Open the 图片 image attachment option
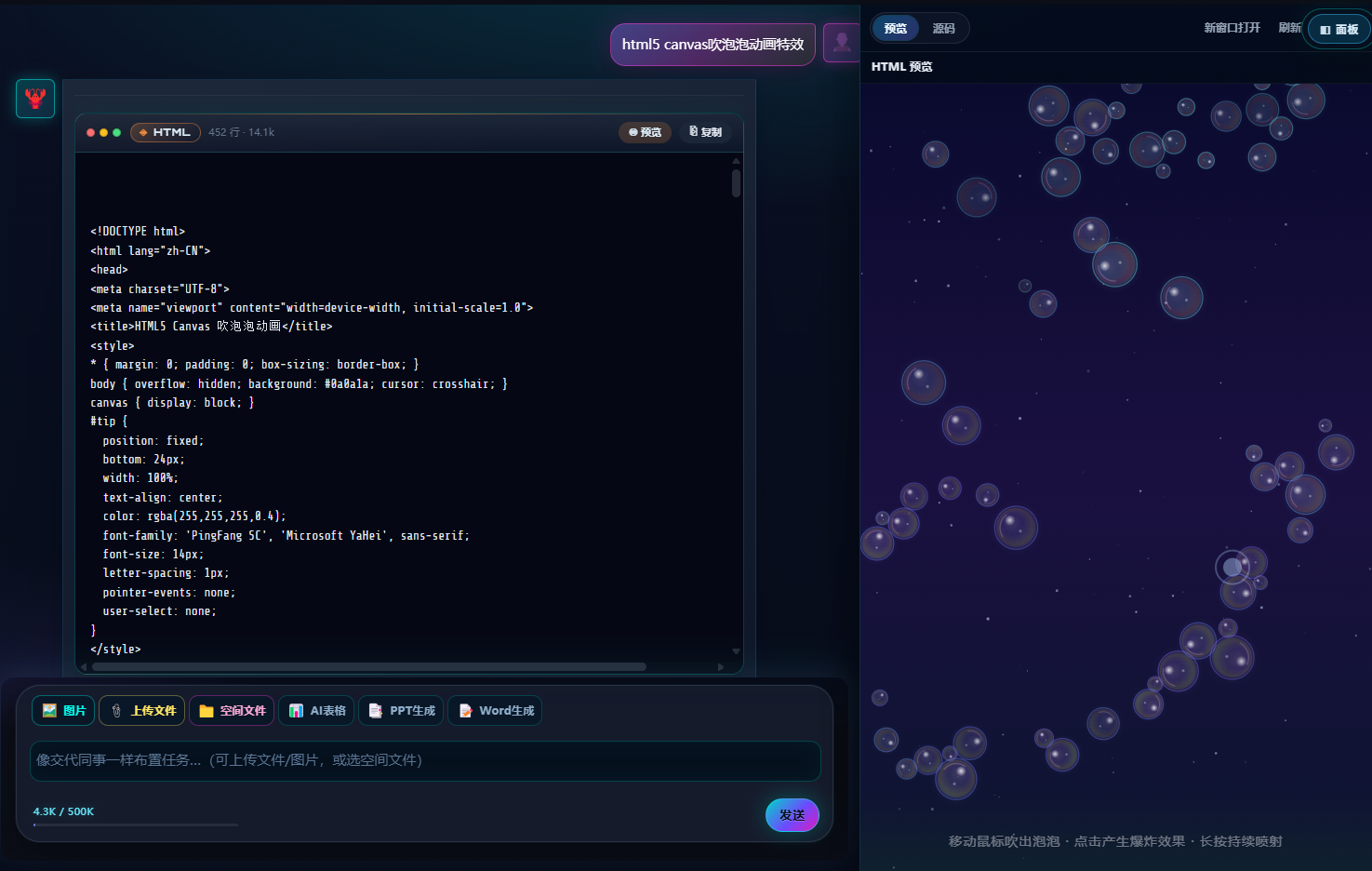 tap(64, 711)
